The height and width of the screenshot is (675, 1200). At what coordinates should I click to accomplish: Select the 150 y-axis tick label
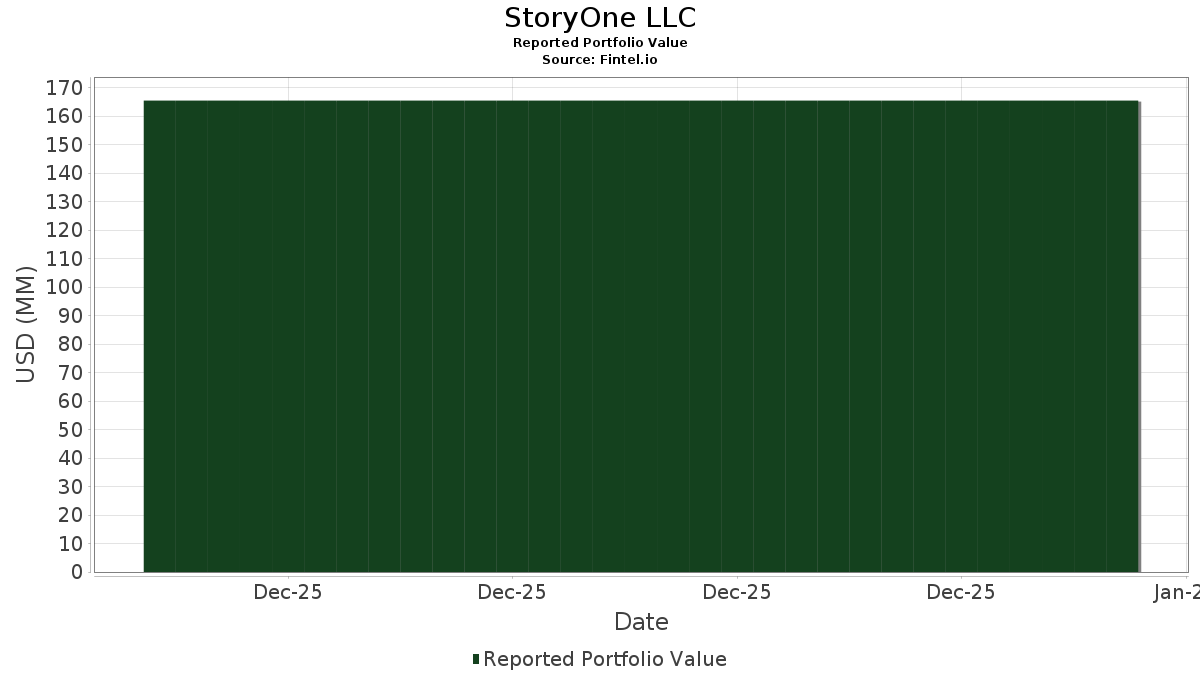pos(64,145)
